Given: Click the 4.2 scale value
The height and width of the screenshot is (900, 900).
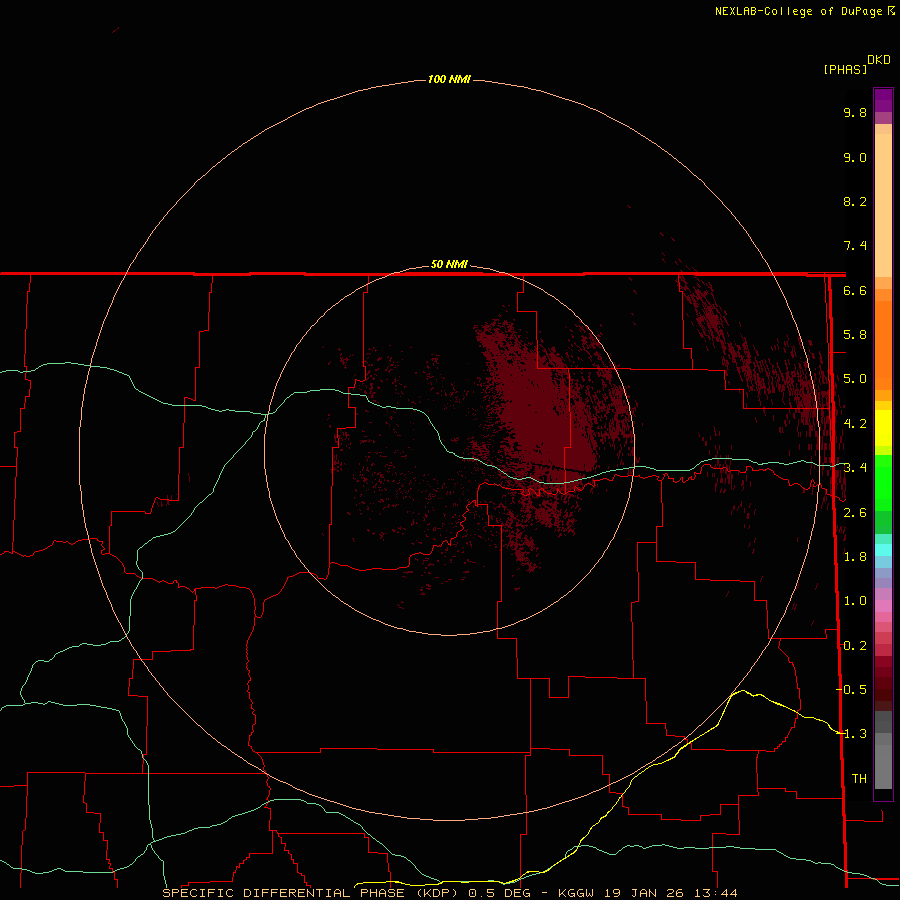Looking at the screenshot, I should (855, 424).
